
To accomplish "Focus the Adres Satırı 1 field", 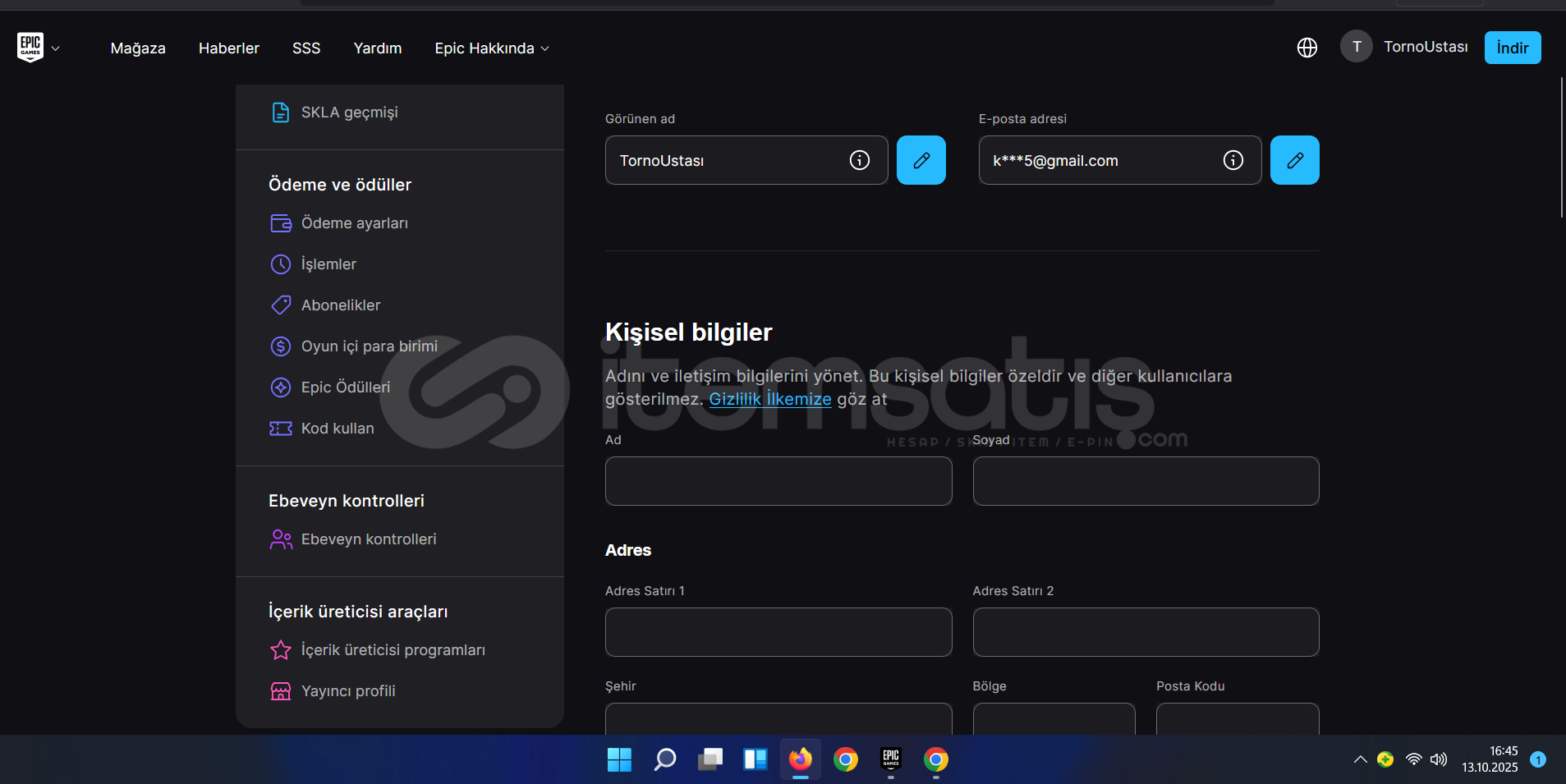I will click(x=778, y=632).
